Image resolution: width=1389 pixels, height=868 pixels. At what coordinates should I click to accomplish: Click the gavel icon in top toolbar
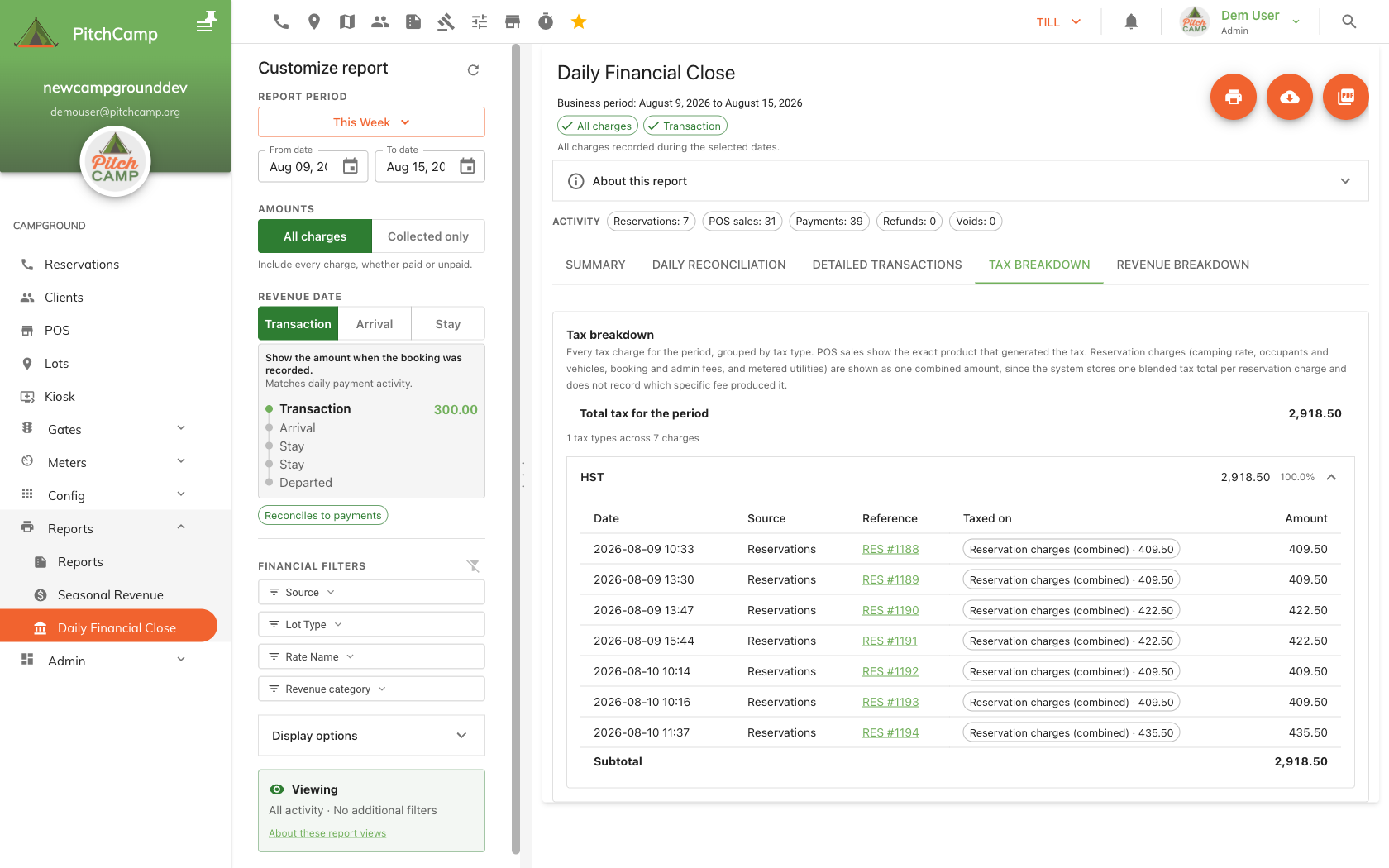coord(446,22)
